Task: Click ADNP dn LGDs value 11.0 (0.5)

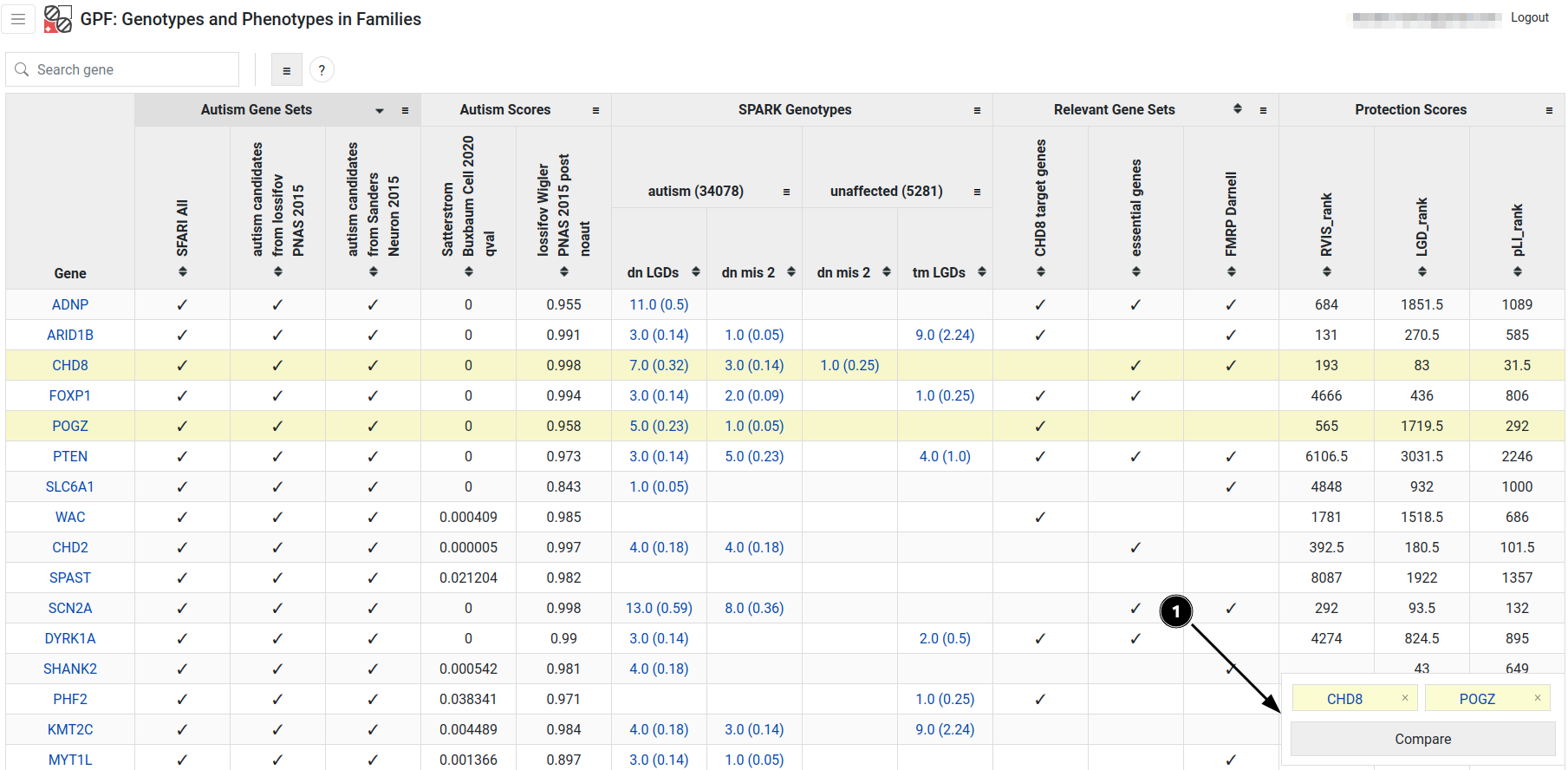Action: [x=659, y=304]
